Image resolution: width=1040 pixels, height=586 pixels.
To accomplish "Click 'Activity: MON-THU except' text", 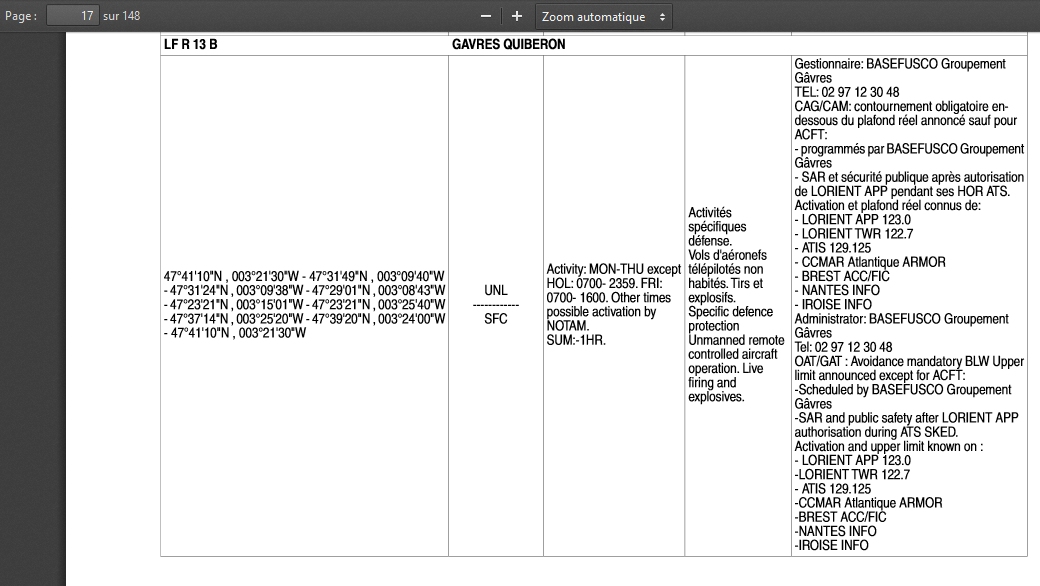I will [x=614, y=269].
